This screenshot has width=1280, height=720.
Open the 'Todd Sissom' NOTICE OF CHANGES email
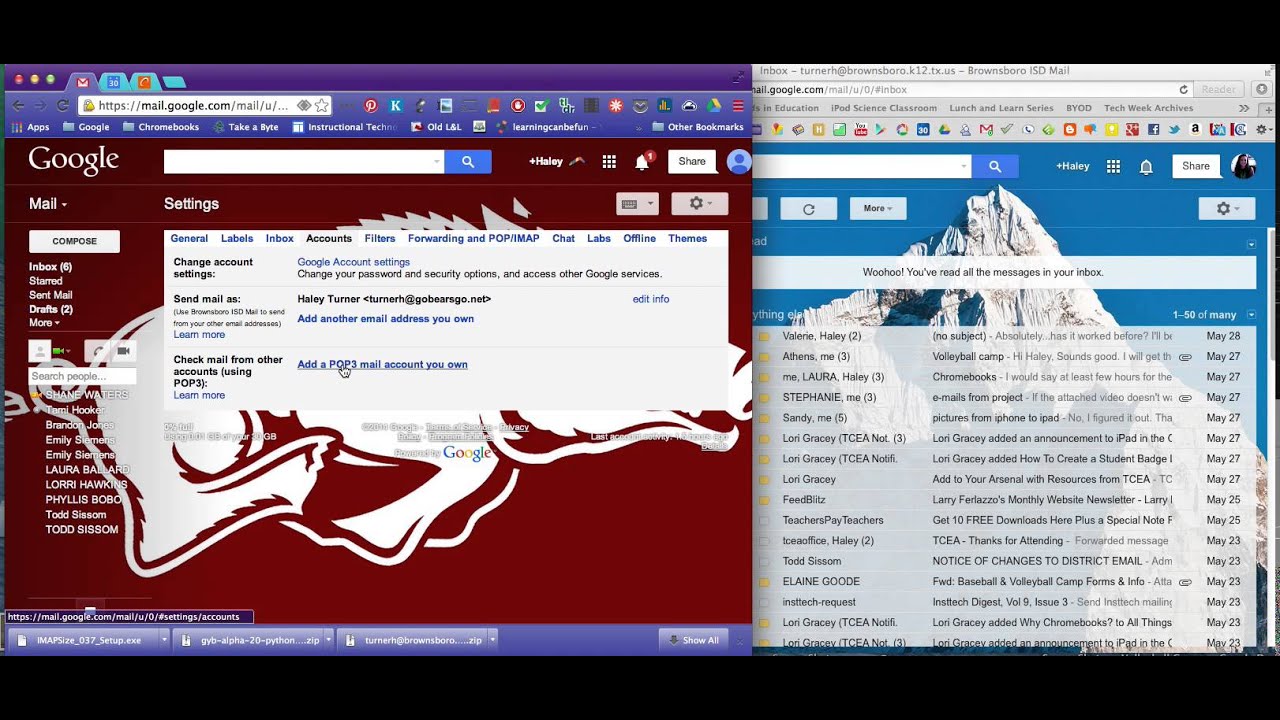click(1008, 561)
